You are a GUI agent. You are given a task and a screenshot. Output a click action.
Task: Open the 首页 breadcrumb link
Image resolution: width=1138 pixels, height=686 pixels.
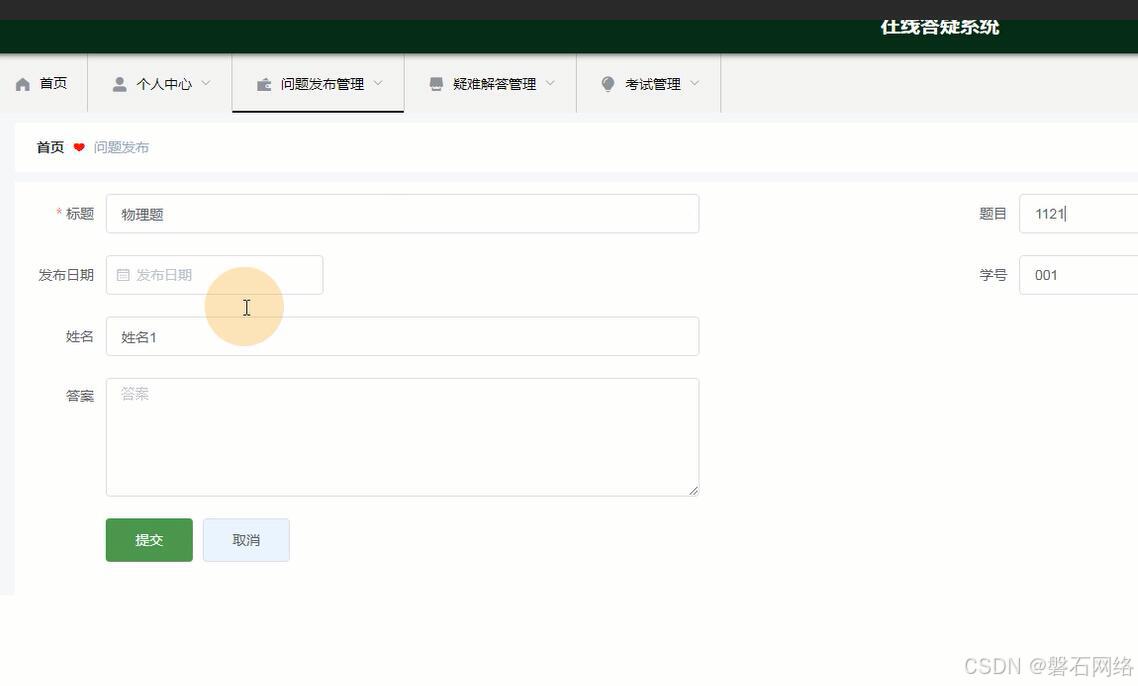49,146
